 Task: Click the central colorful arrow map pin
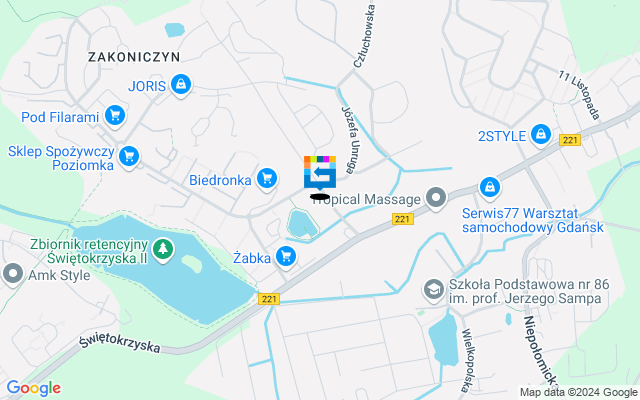coord(320,173)
